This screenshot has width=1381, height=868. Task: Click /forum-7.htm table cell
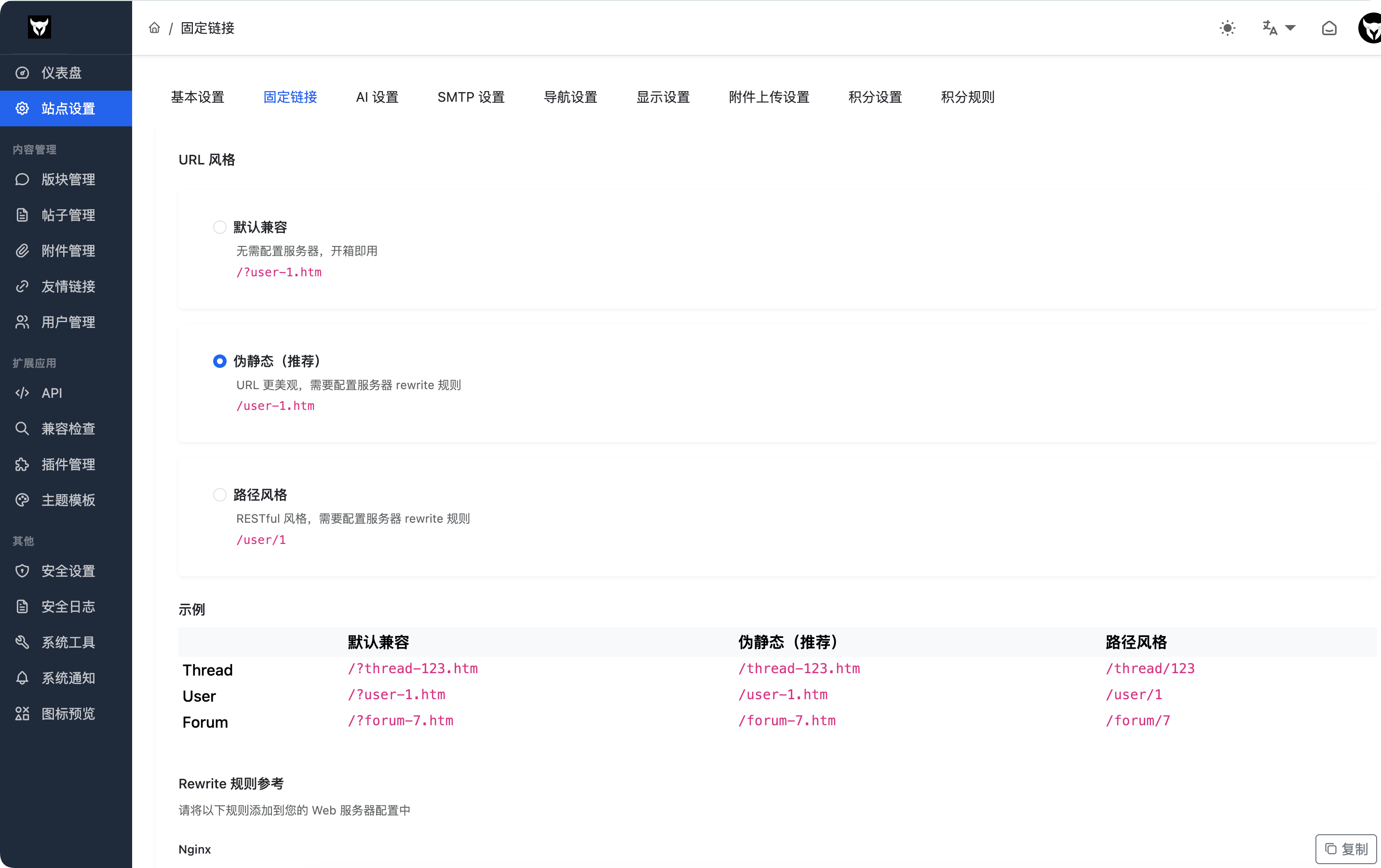click(x=787, y=720)
